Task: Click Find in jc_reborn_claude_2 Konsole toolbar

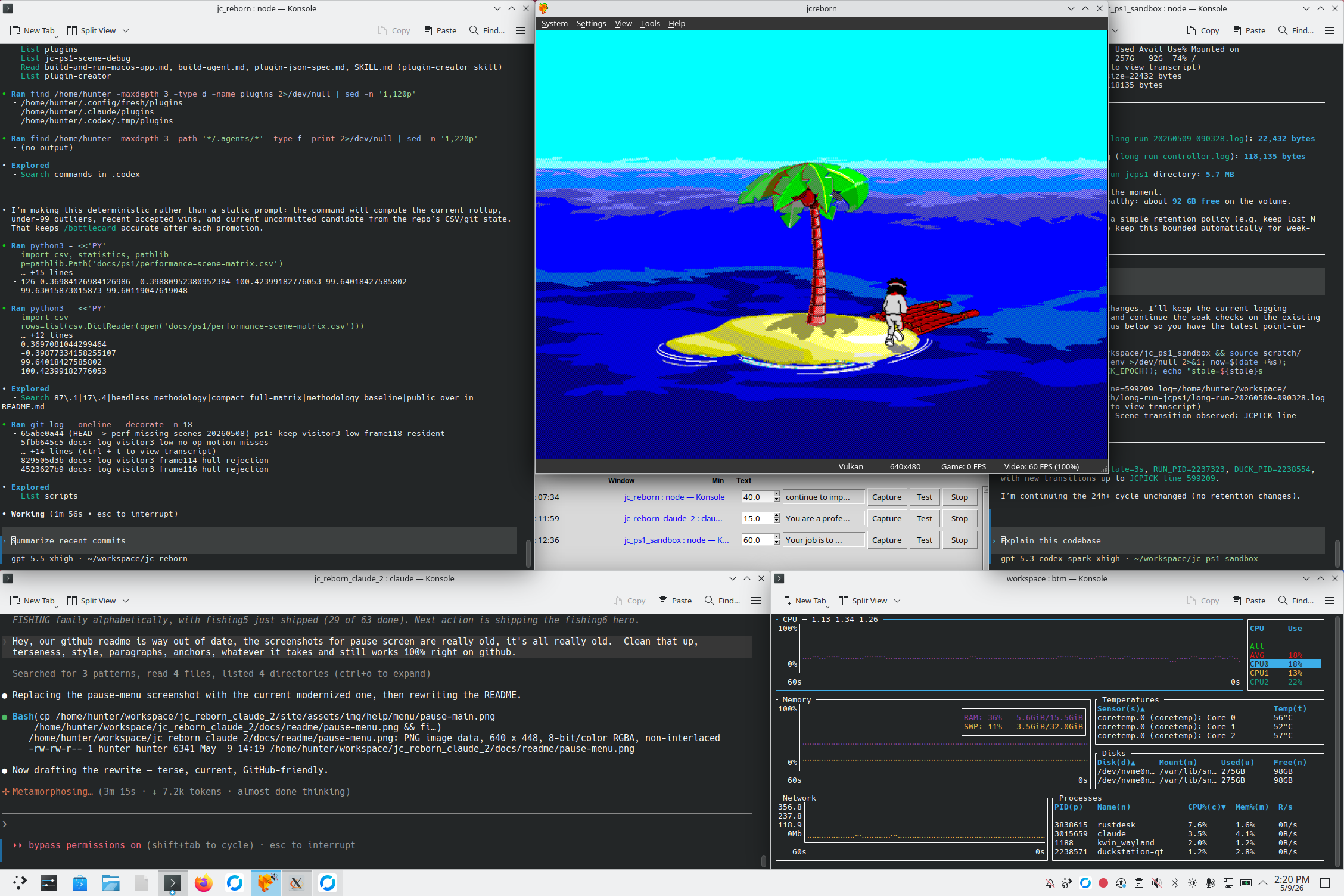Action: point(722,601)
